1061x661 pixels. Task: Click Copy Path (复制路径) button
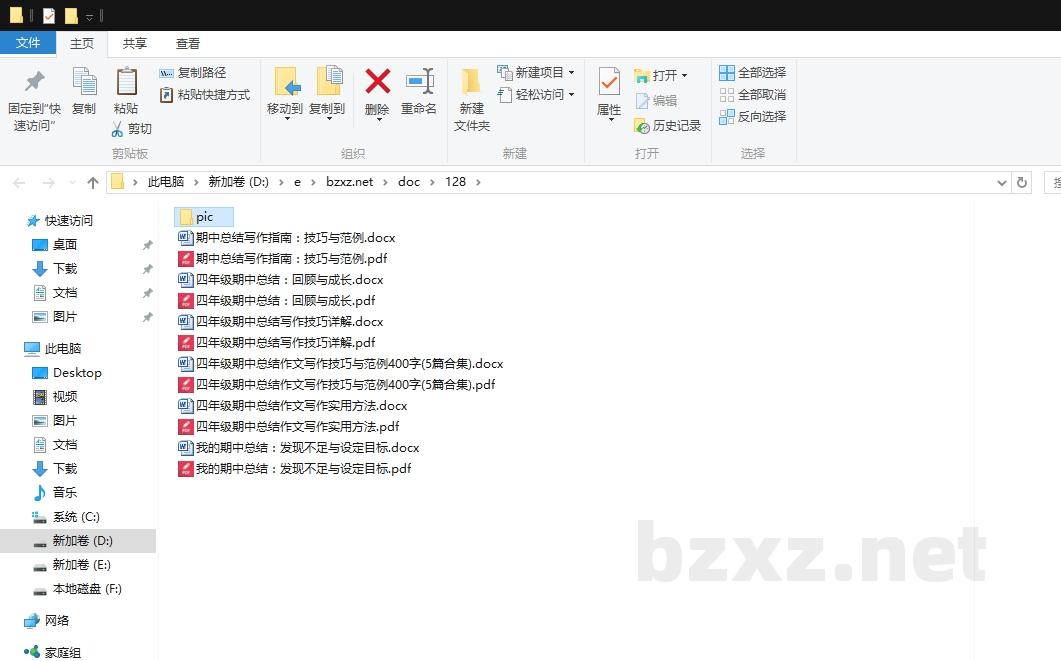(193, 73)
